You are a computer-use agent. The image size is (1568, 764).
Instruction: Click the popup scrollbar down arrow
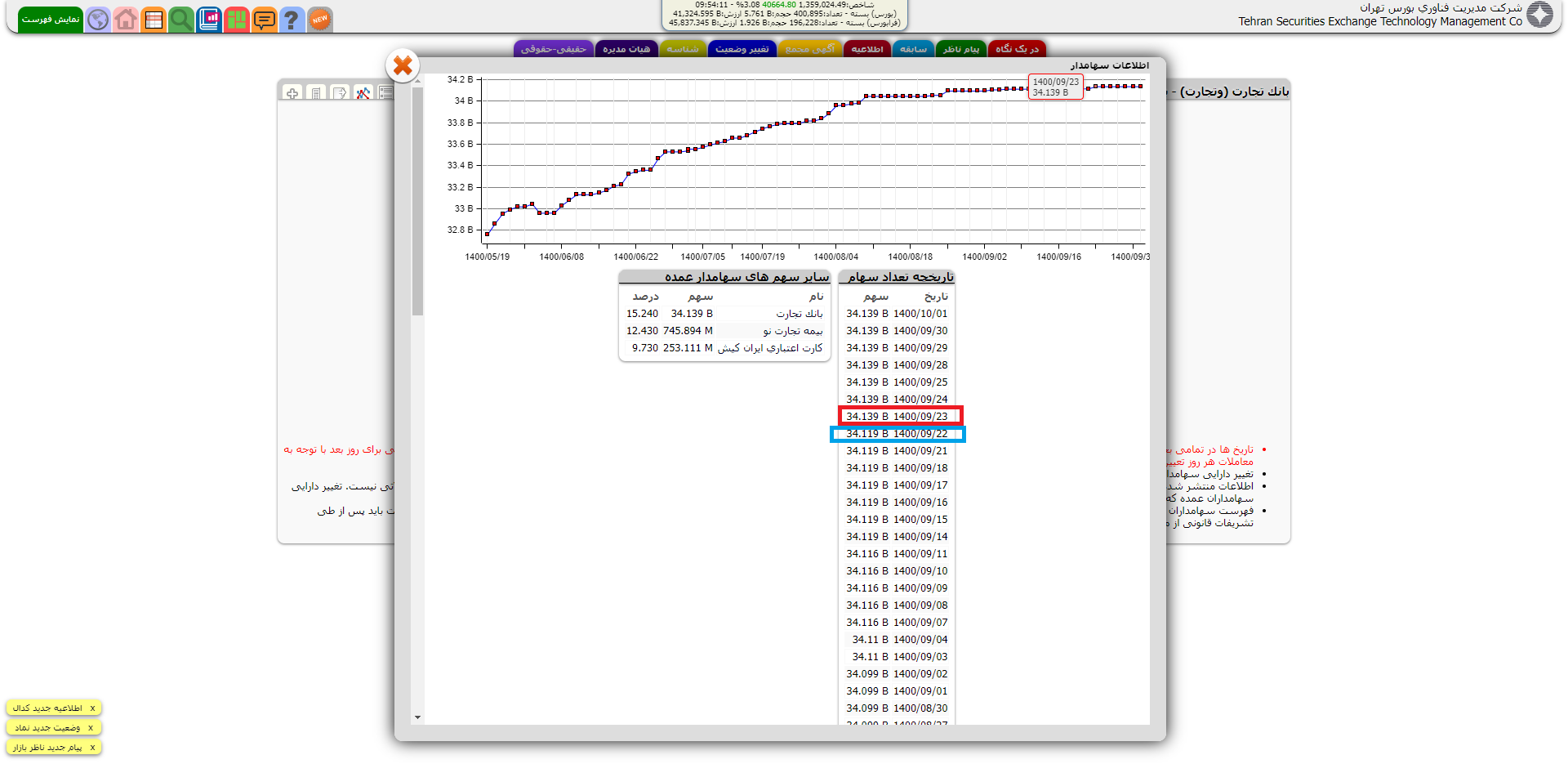click(x=417, y=717)
